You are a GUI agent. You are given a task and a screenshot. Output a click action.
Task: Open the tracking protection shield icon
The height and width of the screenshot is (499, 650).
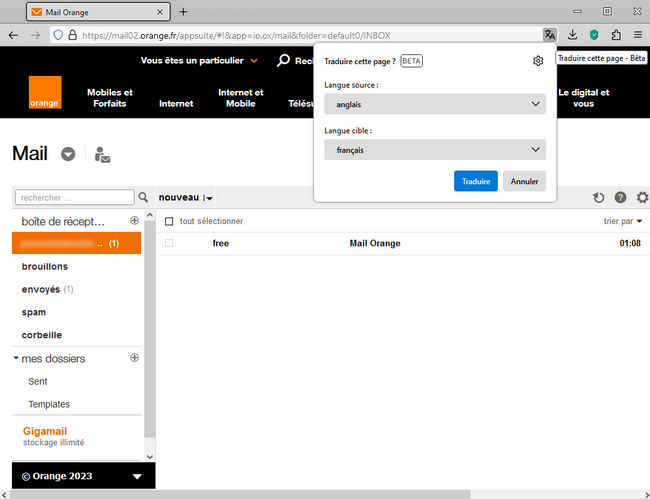(58, 35)
